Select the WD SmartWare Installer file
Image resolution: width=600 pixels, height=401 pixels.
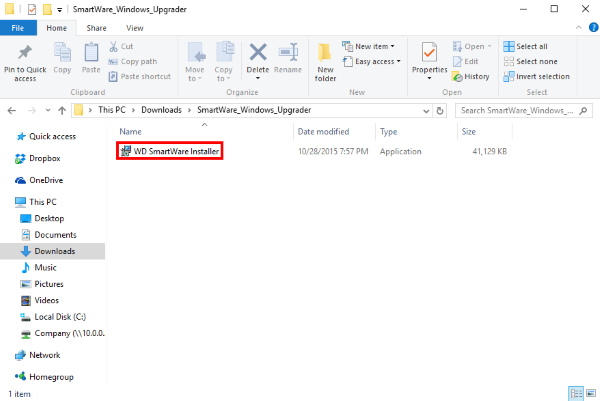pos(170,151)
